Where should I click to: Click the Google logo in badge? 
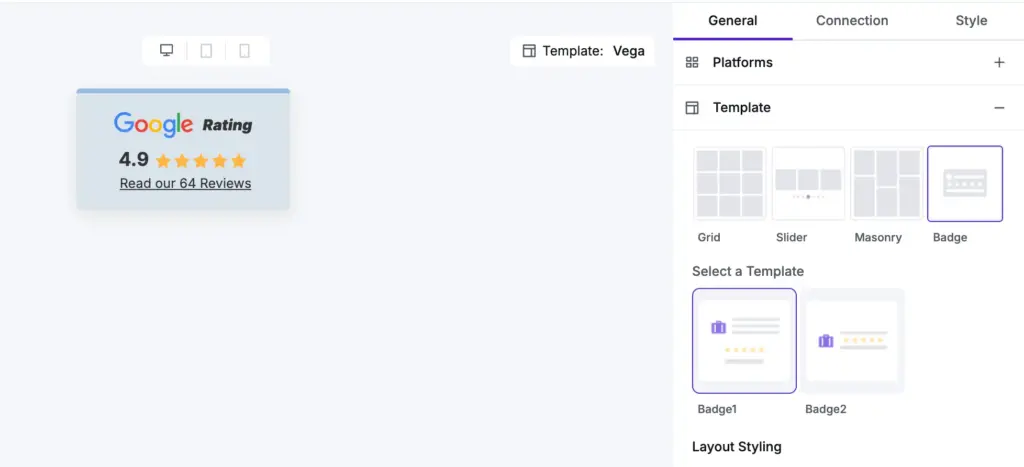click(153, 124)
